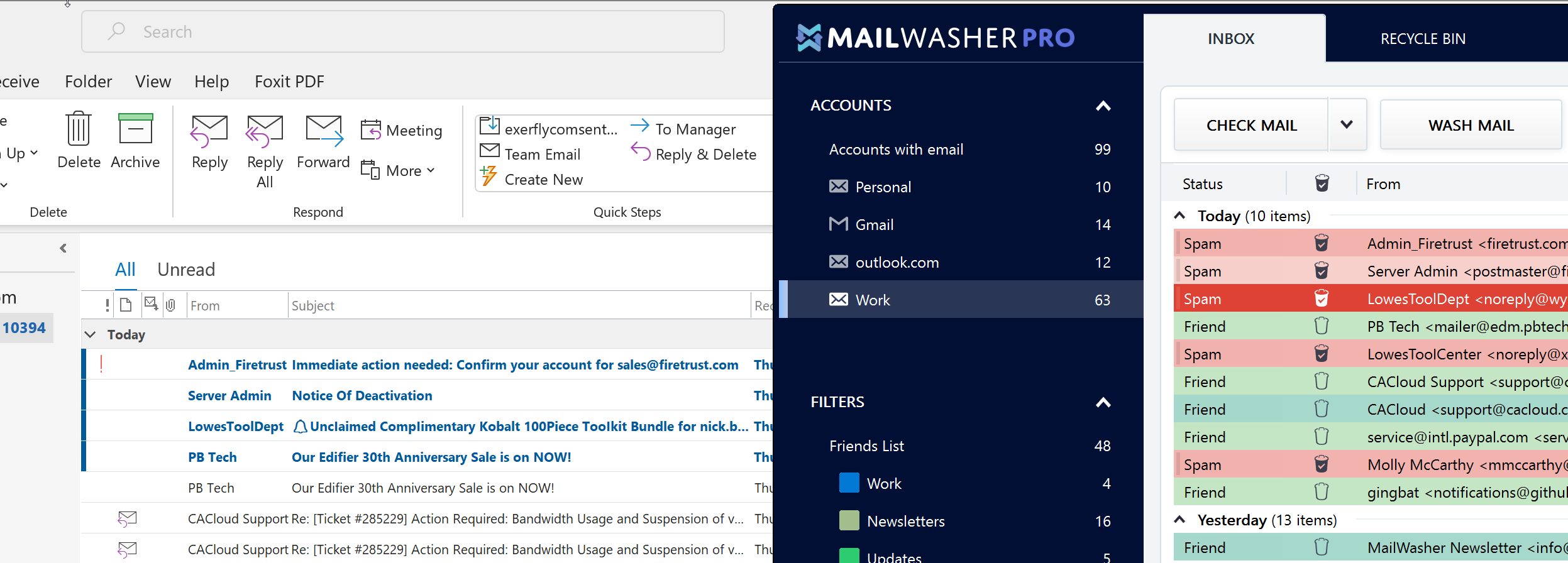Click the Archive box icon in Outlook
1568x563 pixels.
point(135,129)
